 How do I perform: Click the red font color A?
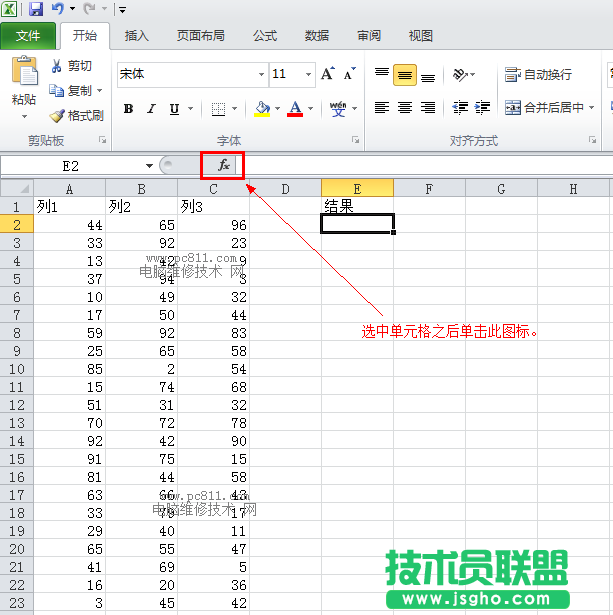[x=295, y=109]
